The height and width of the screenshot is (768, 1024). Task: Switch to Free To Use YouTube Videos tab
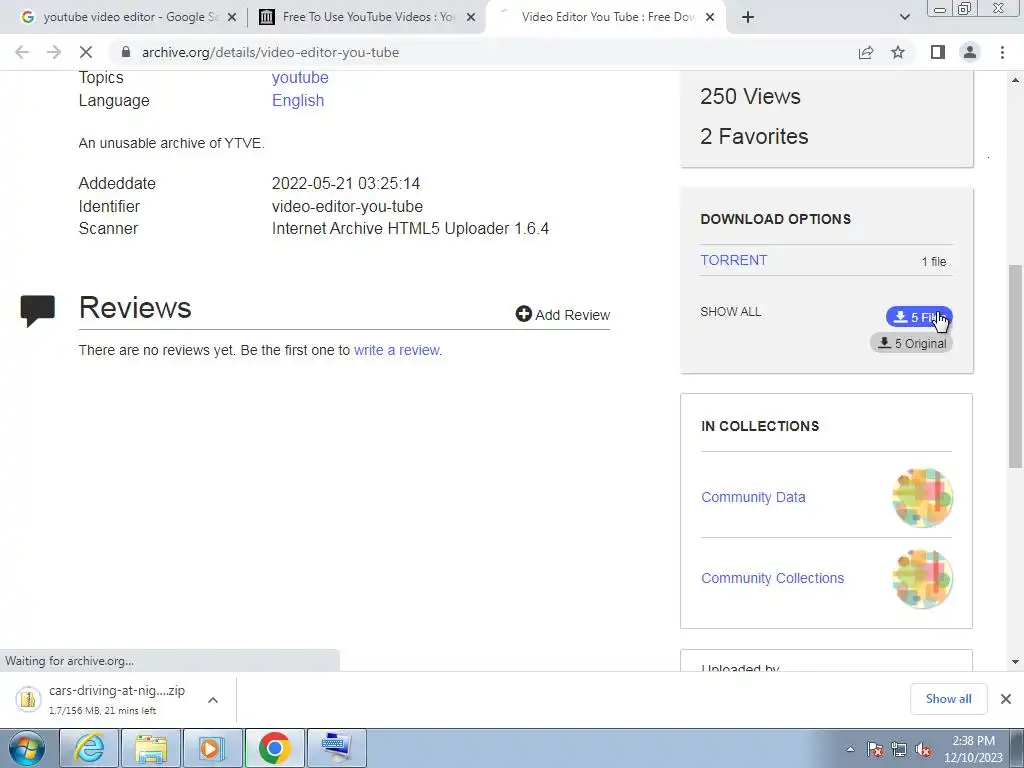(366, 17)
